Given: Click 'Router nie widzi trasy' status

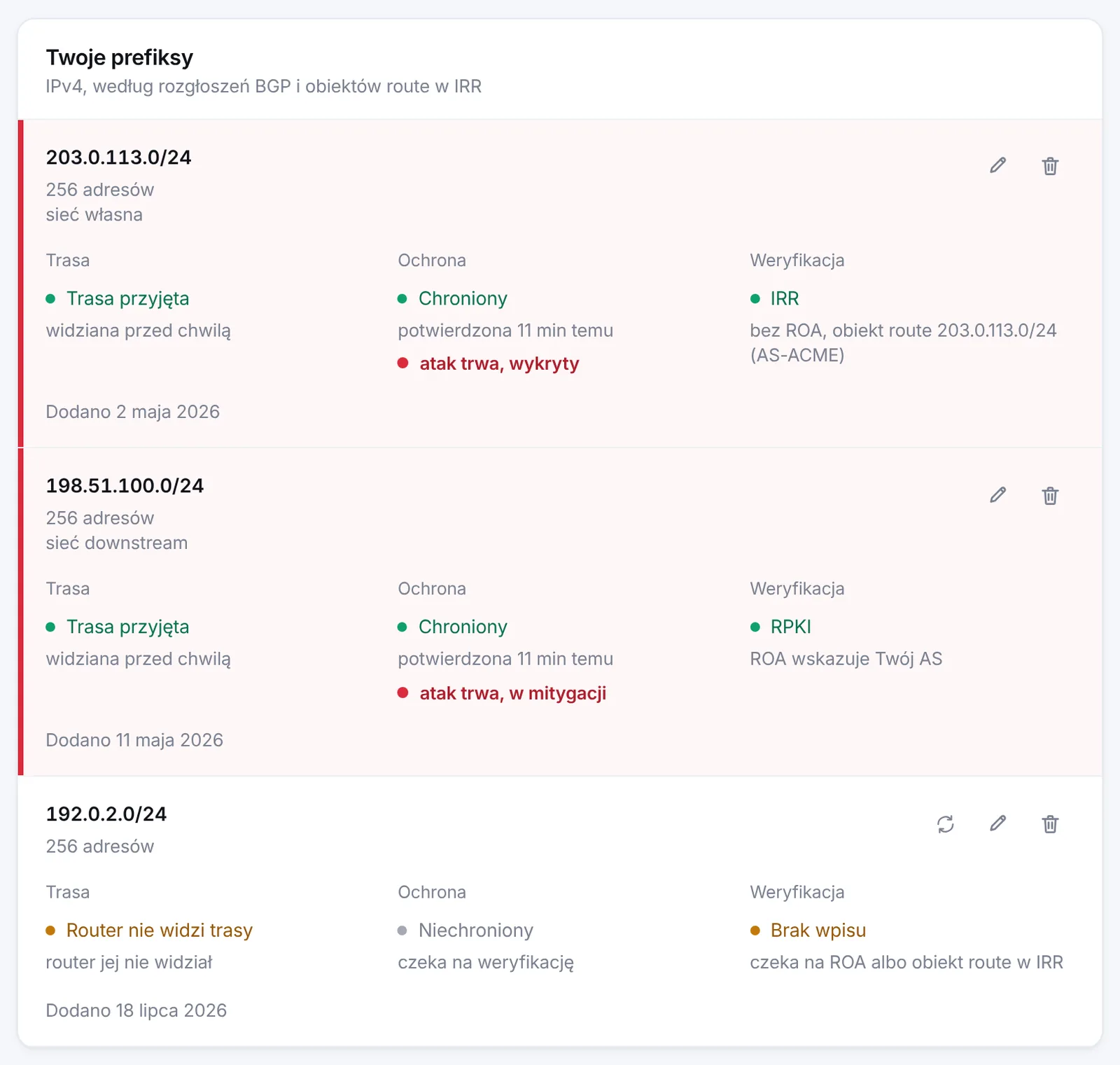Looking at the screenshot, I should tap(160, 931).
